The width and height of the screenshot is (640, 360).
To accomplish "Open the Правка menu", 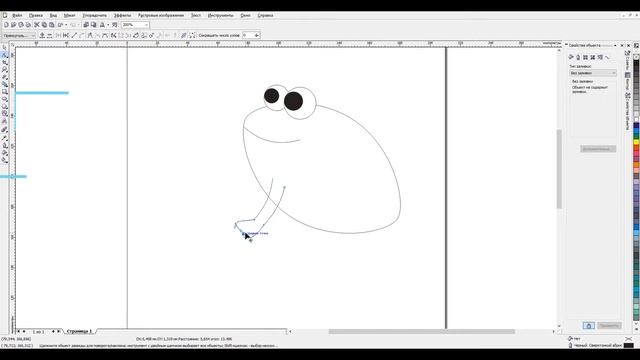I will click(x=36, y=15).
